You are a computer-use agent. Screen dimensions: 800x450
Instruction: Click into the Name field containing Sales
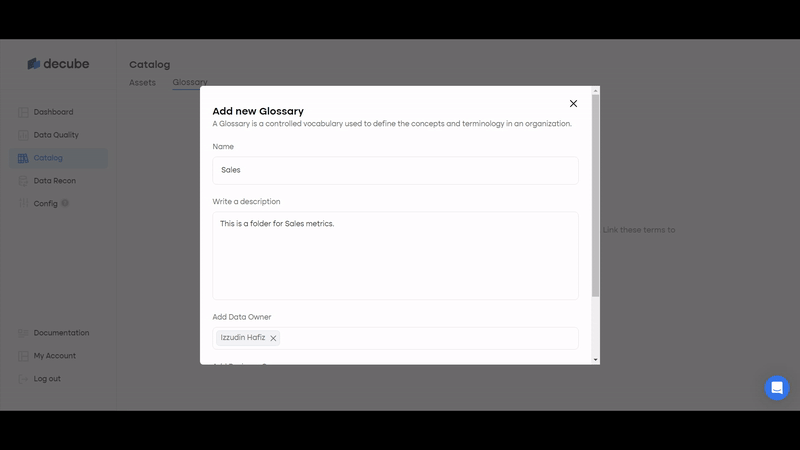[395, 170]
